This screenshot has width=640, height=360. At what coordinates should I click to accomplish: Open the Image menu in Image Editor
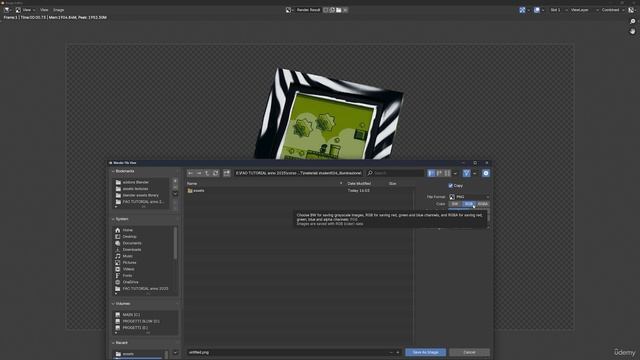59,10
